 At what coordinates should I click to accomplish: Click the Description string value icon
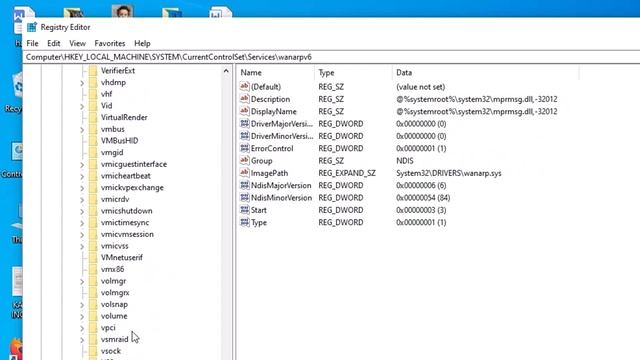click(244, 98)
